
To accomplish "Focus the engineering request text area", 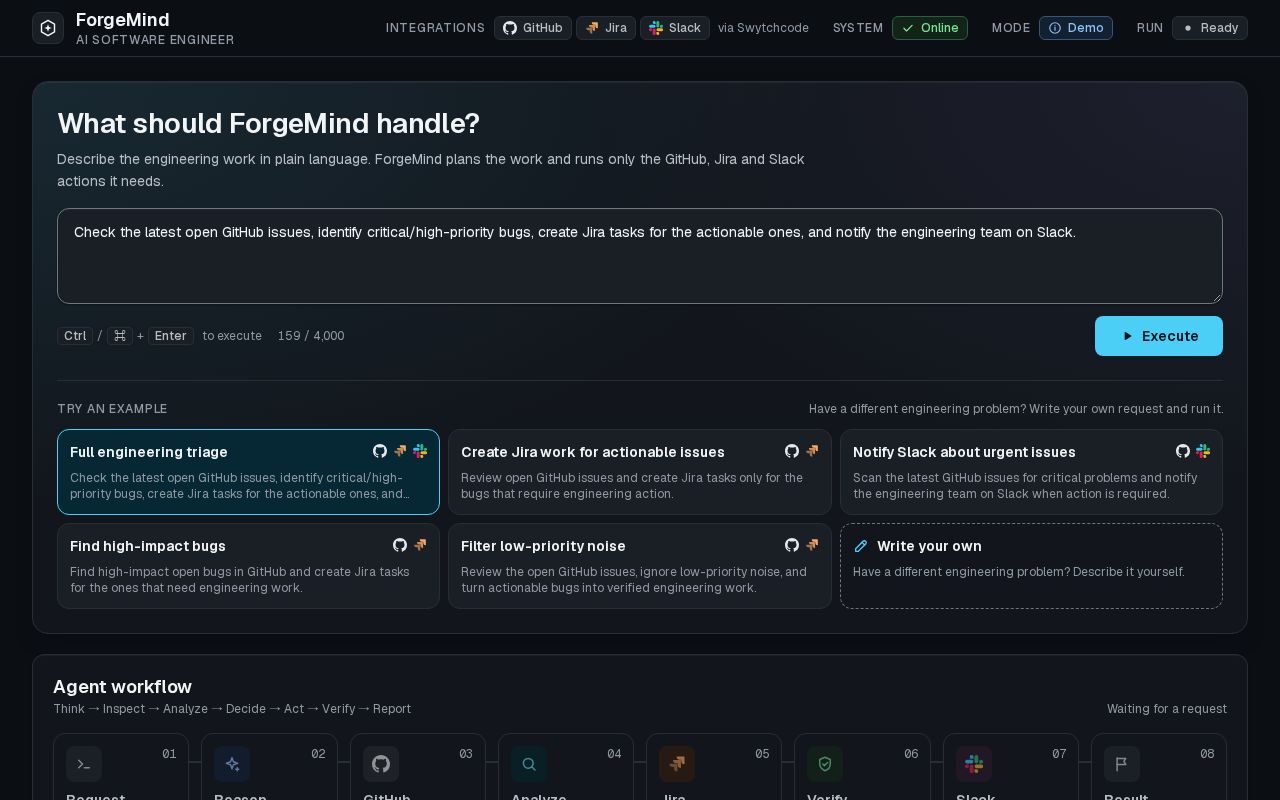I will pos(640,256).
